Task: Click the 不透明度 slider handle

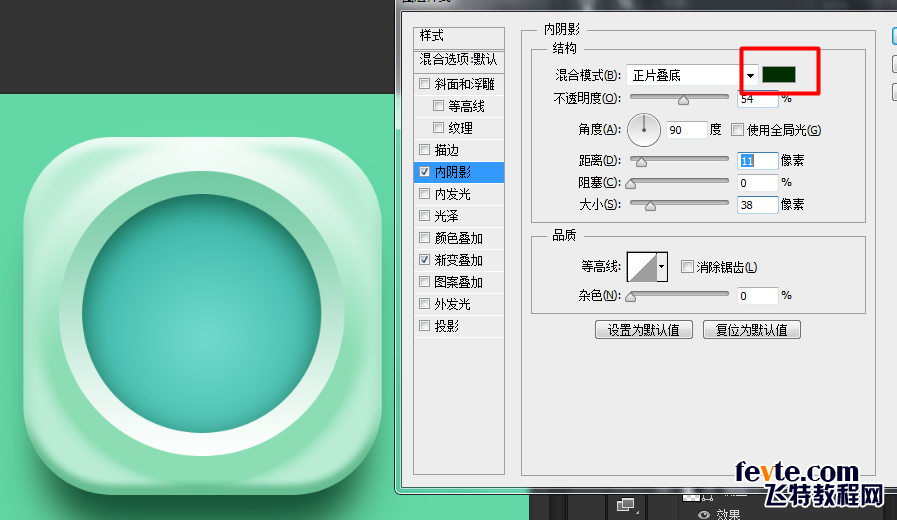Action: click(684, 100)
